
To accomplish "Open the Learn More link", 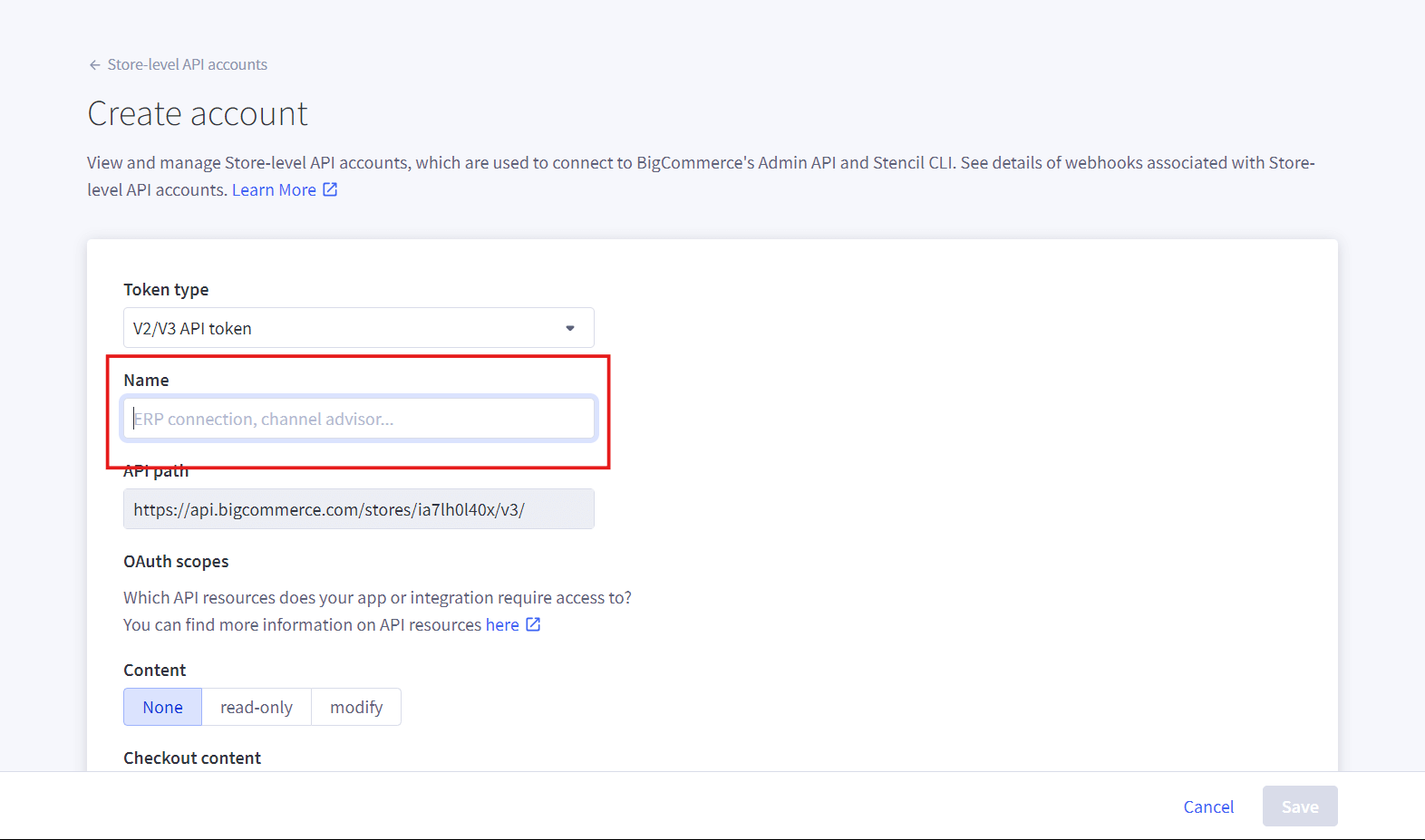I will click(274, 190).
